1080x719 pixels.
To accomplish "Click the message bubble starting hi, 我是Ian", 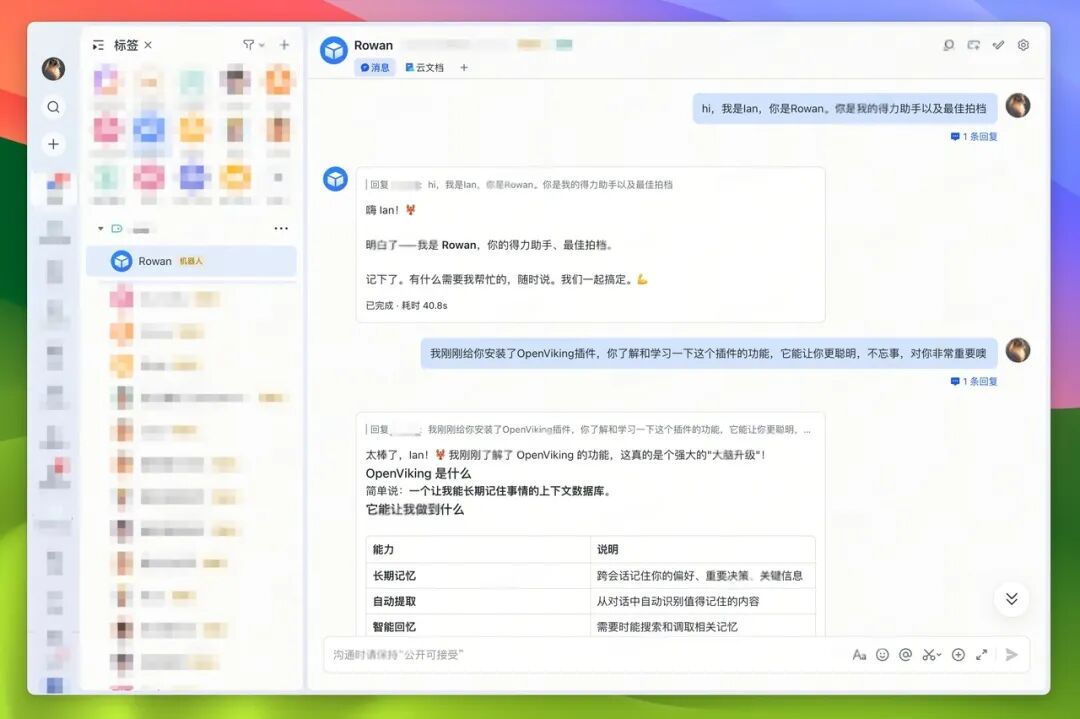I will (x=845, y=108).
